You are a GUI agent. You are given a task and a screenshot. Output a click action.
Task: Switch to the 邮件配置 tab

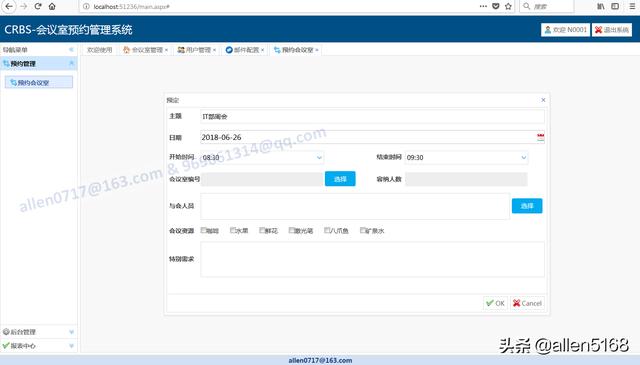tap(244, 50)
